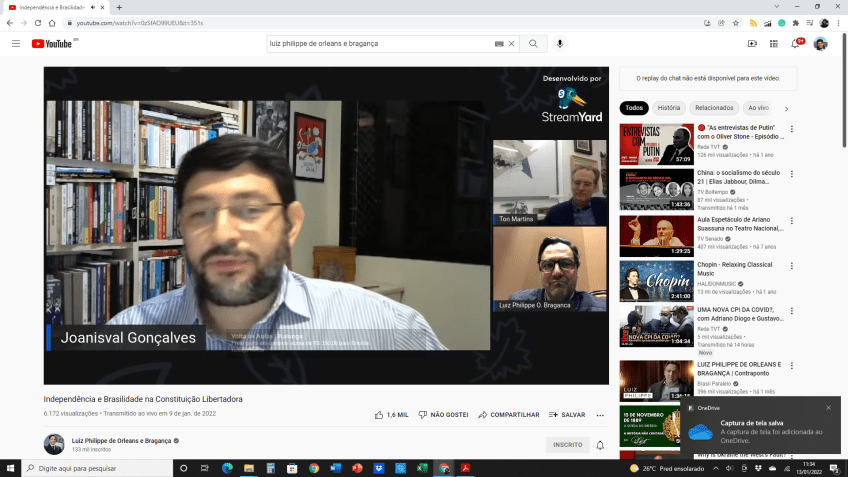This screenshot has width=848, height=477.
Task: Close the OneDrive notification popup
Action: (x=828, y=408)
